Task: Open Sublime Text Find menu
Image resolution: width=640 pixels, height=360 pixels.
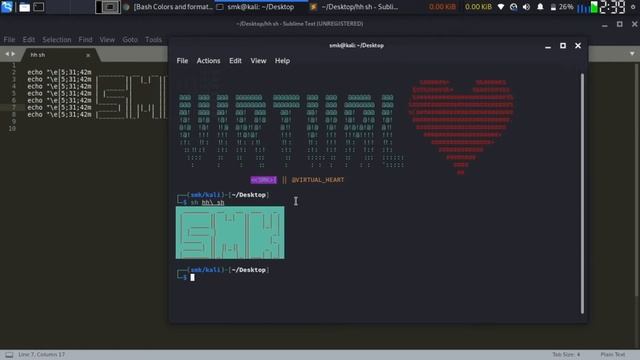Action: (x=85, y=40)
